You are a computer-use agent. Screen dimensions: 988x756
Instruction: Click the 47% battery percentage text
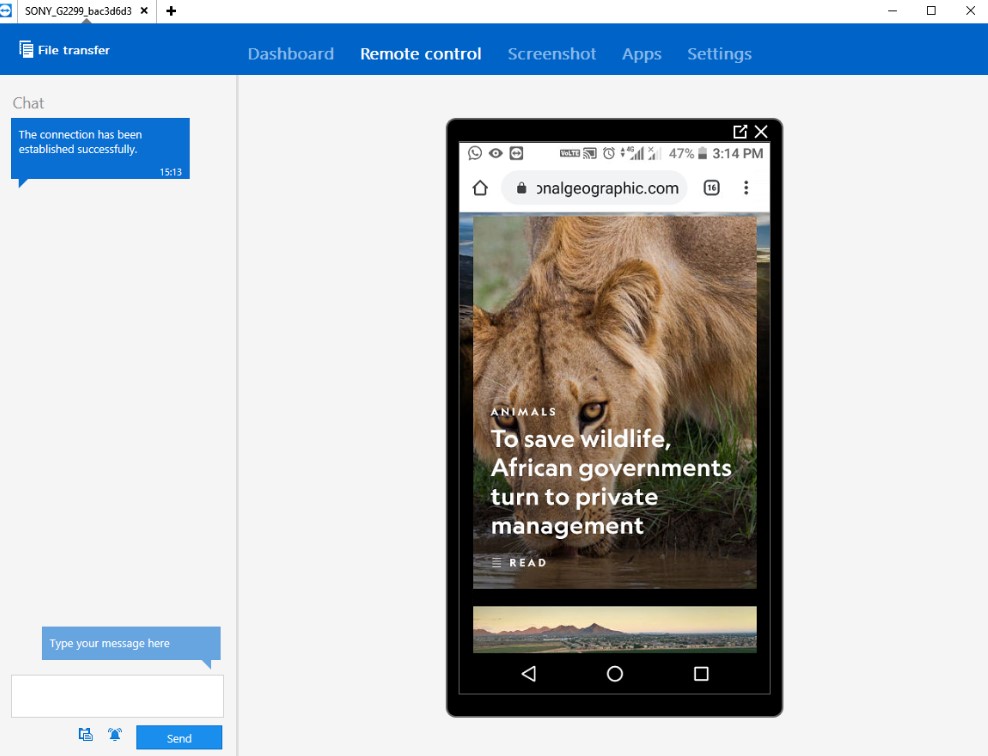click(681, 153)
